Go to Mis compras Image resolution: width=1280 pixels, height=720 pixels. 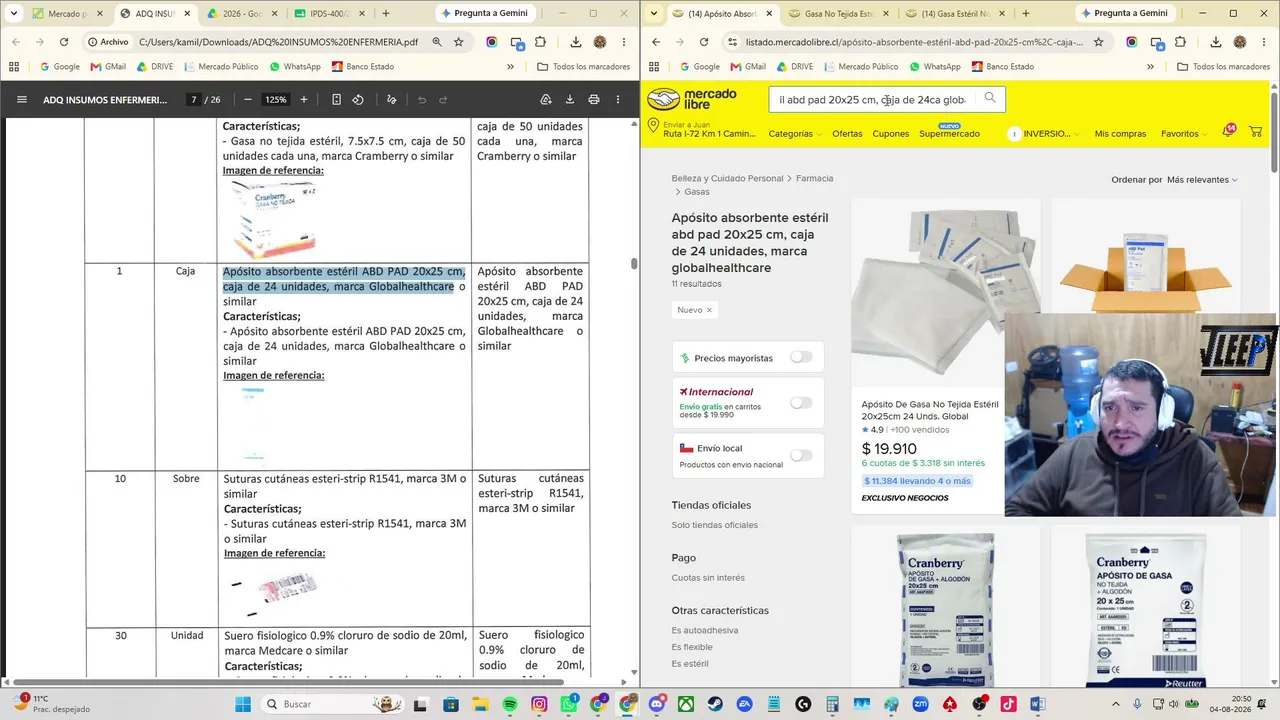point(1120,134)
